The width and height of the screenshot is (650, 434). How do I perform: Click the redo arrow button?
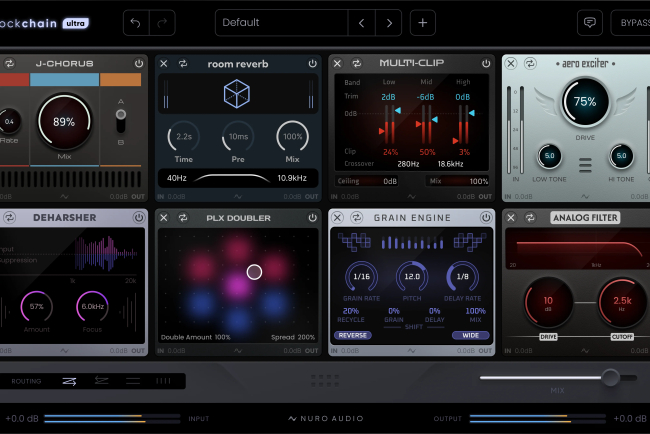click(162, 23)
